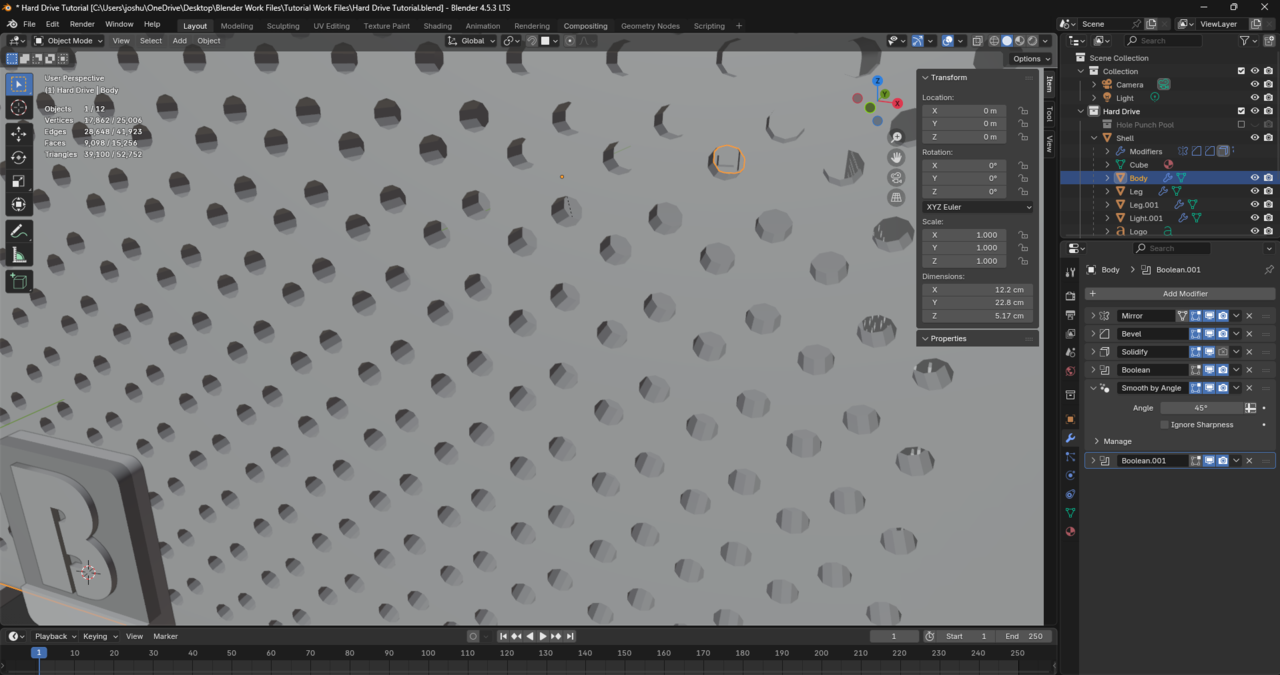Select the Move tool in toolbar

pyautogui.click(x=18, y=133)
